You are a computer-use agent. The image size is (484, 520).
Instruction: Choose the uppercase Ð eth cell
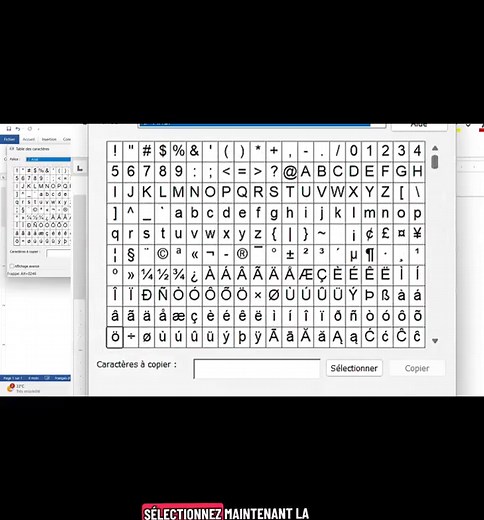click(147, 296)
